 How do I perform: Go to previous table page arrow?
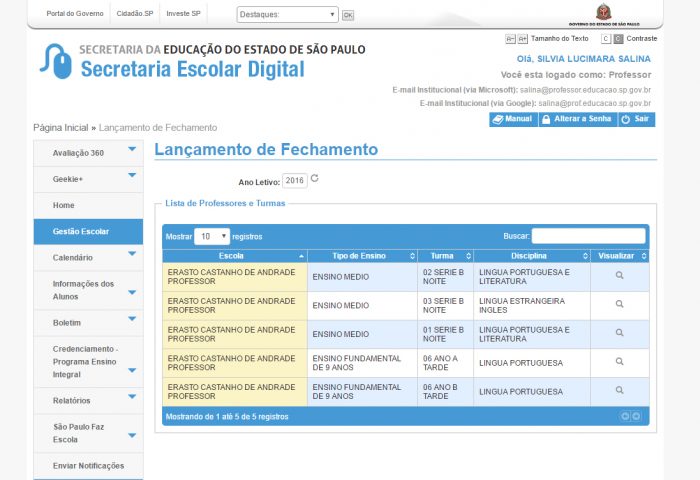pos(625,416)
